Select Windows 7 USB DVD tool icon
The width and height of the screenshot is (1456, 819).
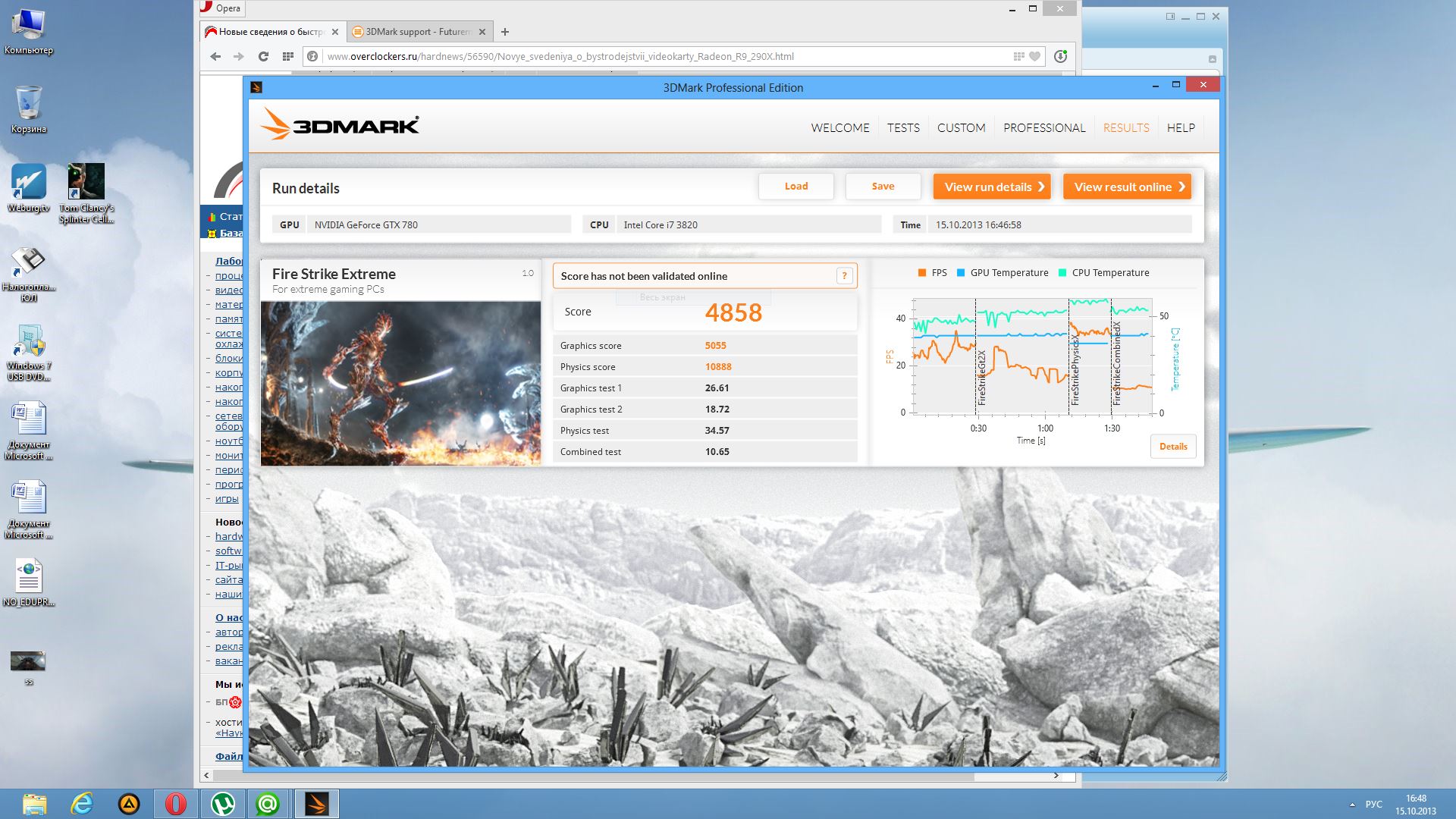click(28, 353)
